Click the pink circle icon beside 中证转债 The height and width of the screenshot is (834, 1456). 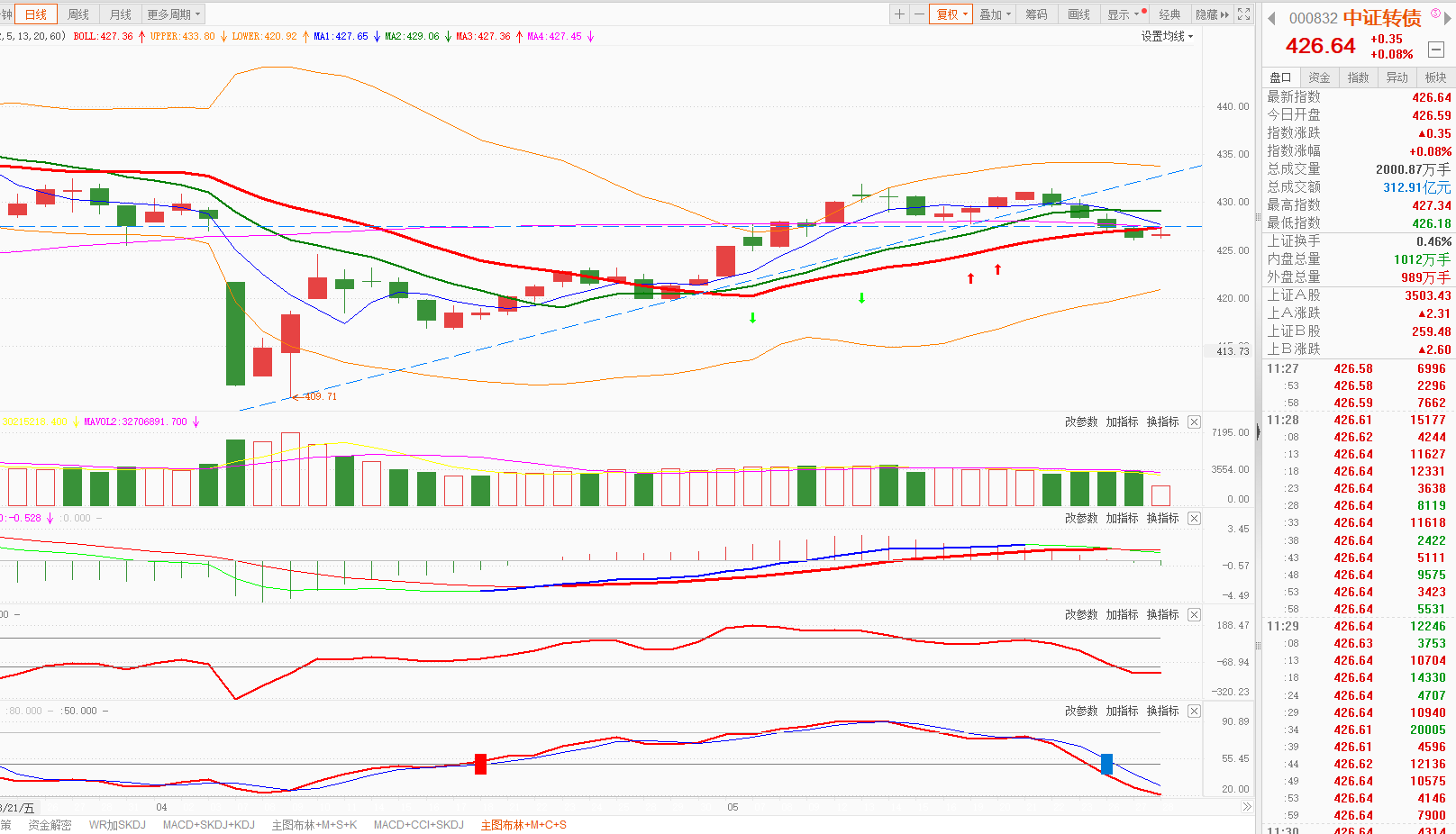[x=1435, y=13]
